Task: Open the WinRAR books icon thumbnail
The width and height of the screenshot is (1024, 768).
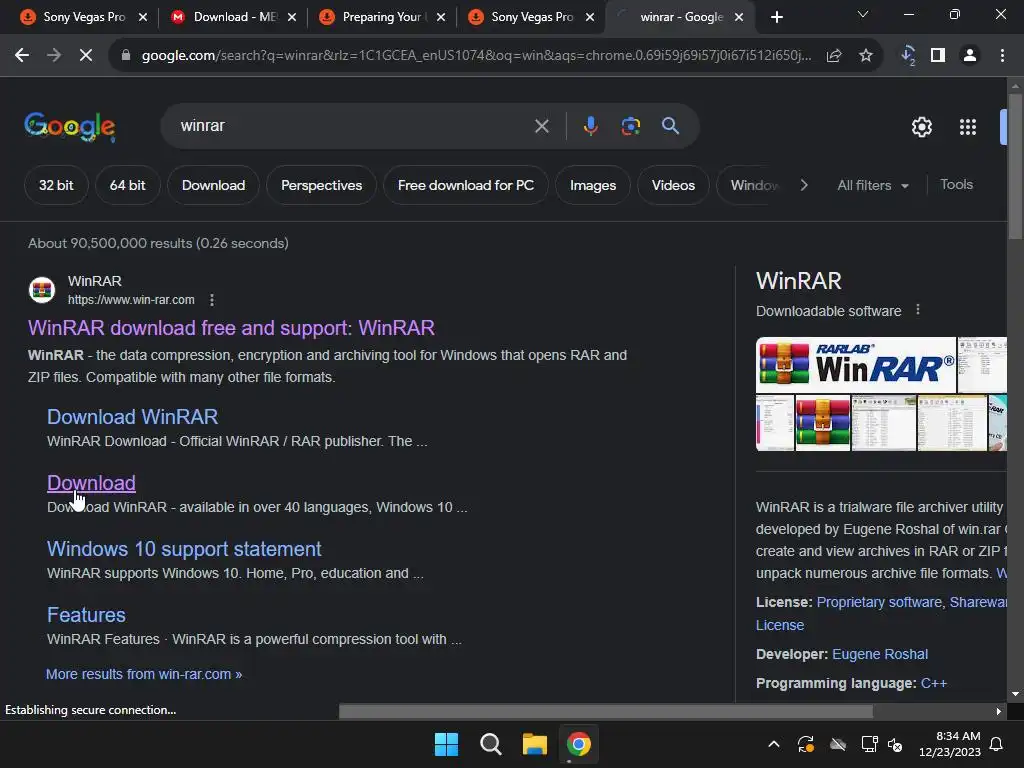Action: point(823,423)
